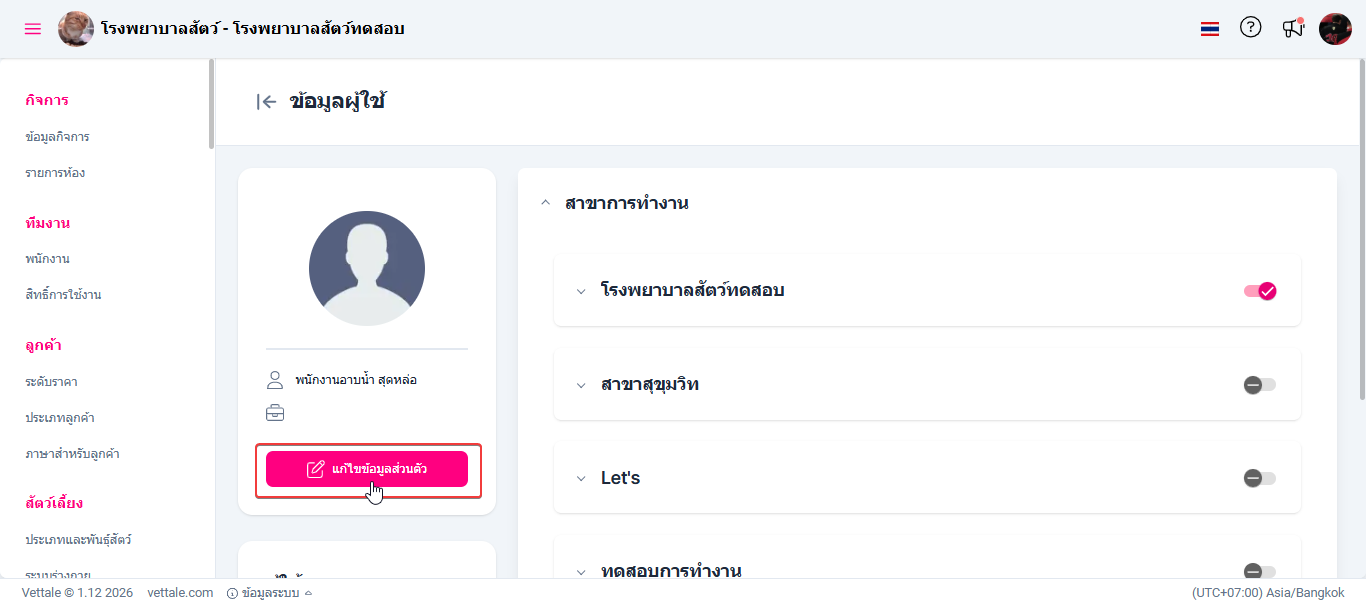1366x607 pixels.
Task: Enable the สาขาสุขุมวิท branch toggle
Action: [1259, 385]
